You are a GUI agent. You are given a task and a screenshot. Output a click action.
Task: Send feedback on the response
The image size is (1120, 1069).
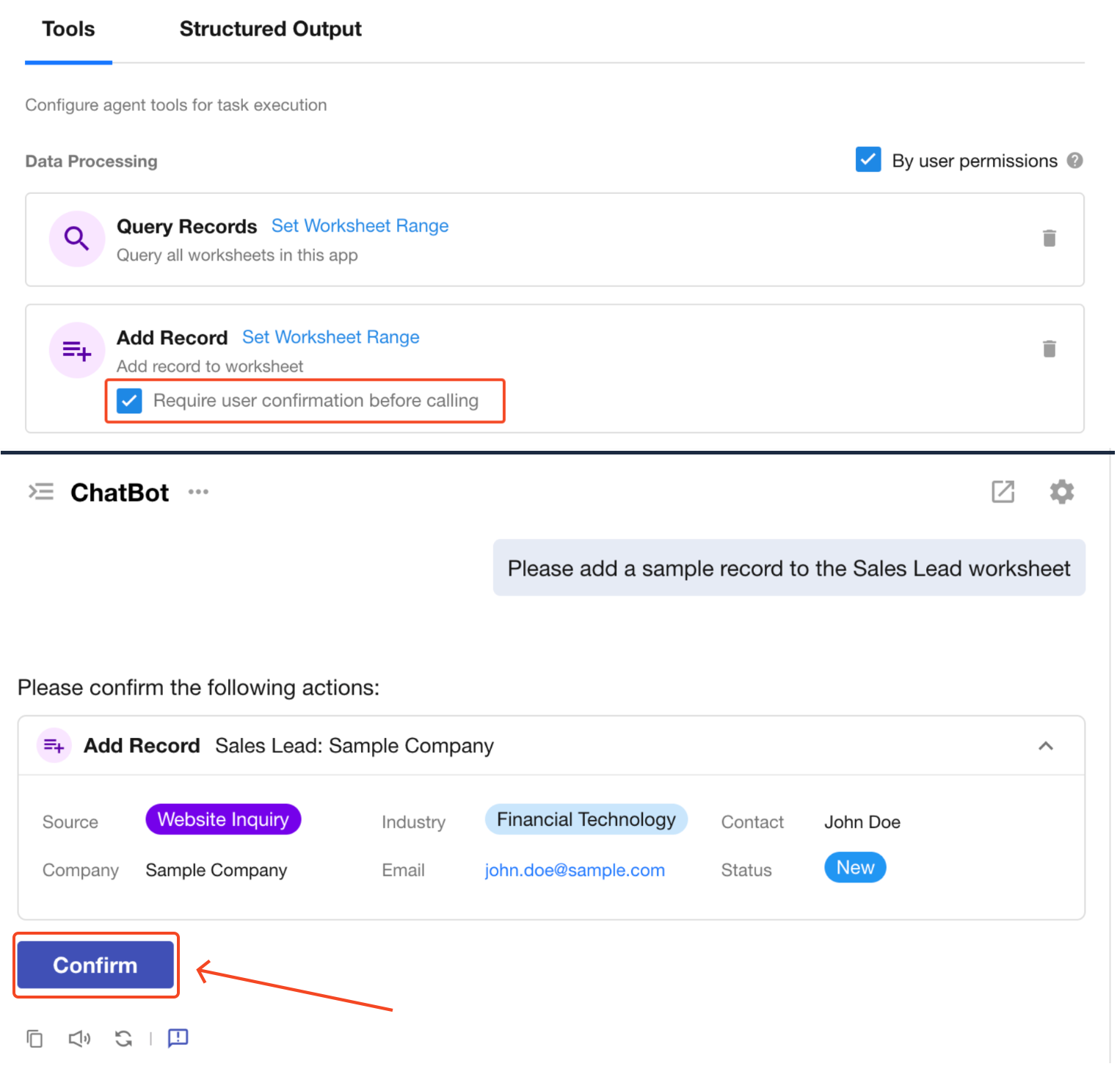(178, 1038)
